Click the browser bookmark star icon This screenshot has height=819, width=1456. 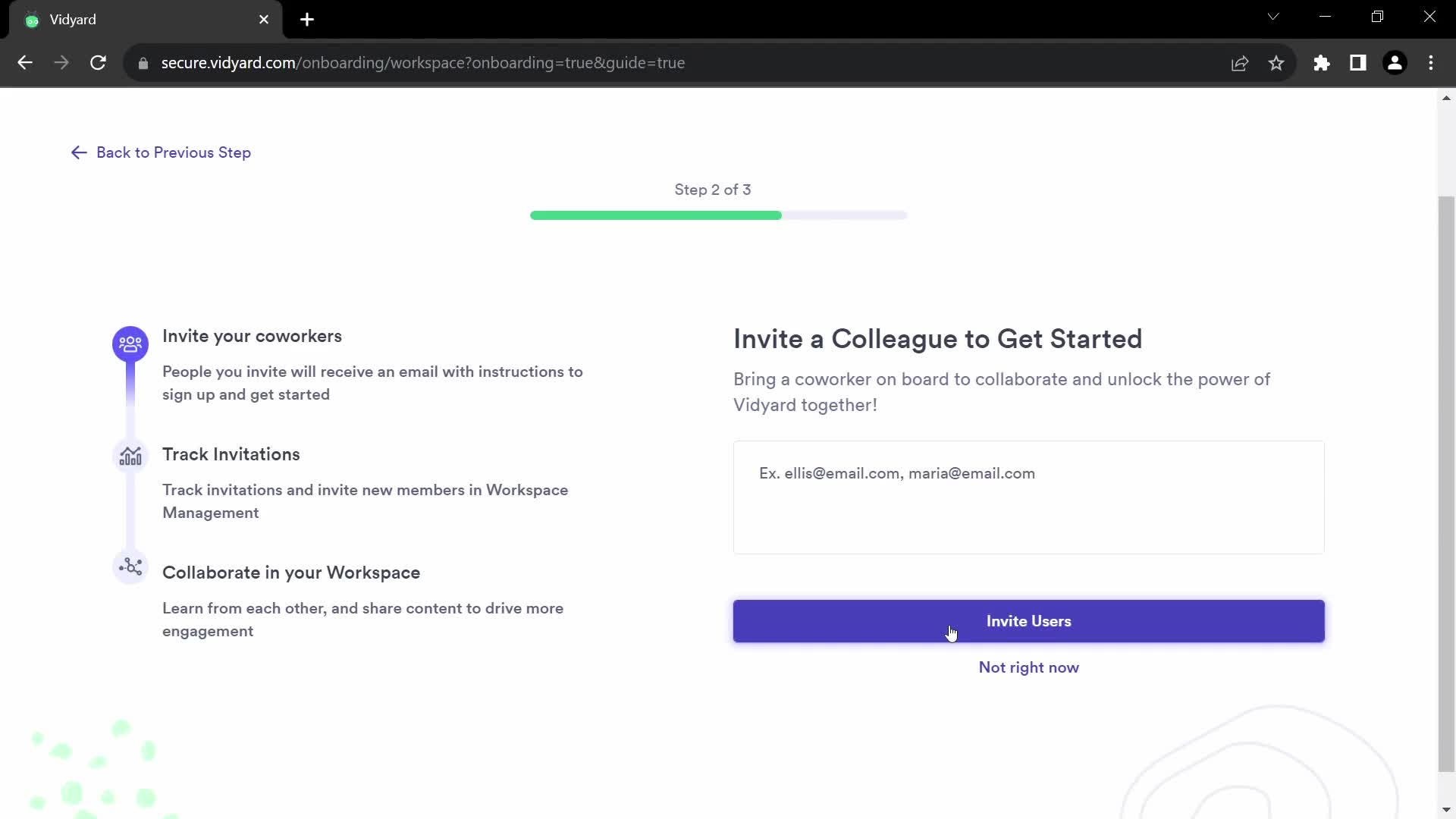pyautogui.click(x=1276, y=63)
